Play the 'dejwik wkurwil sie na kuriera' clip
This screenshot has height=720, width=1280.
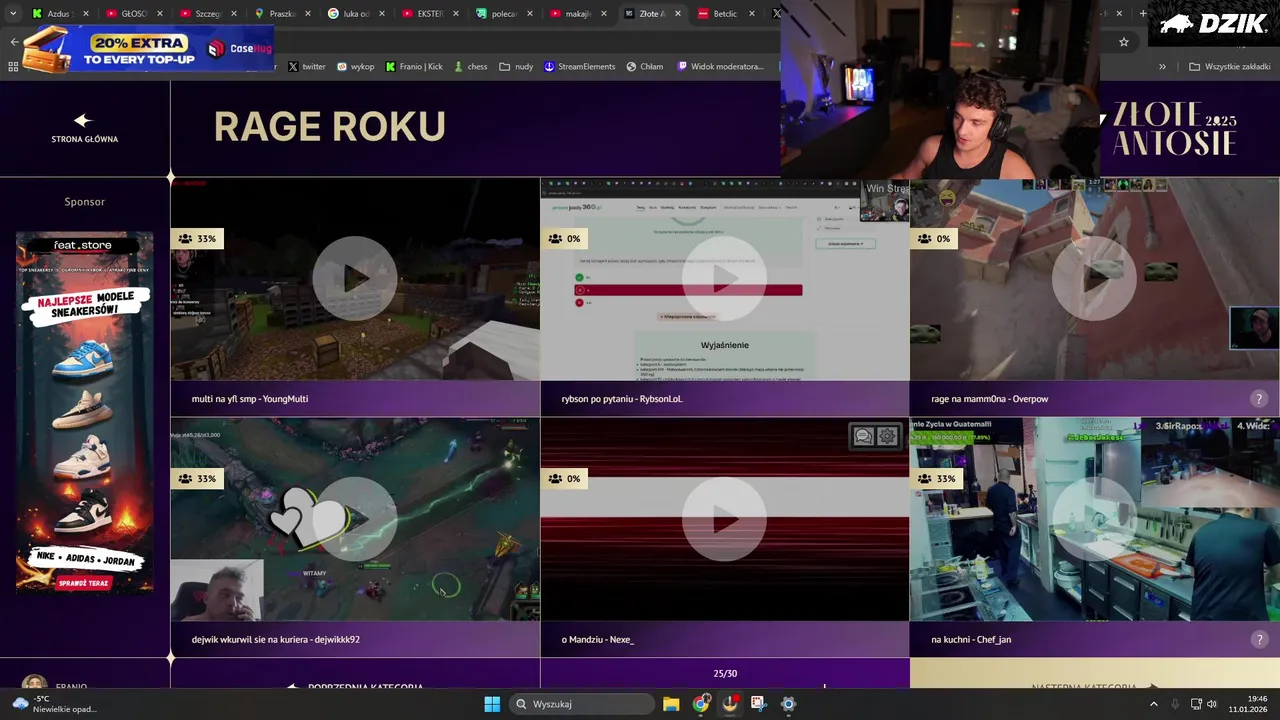(355, 519)
